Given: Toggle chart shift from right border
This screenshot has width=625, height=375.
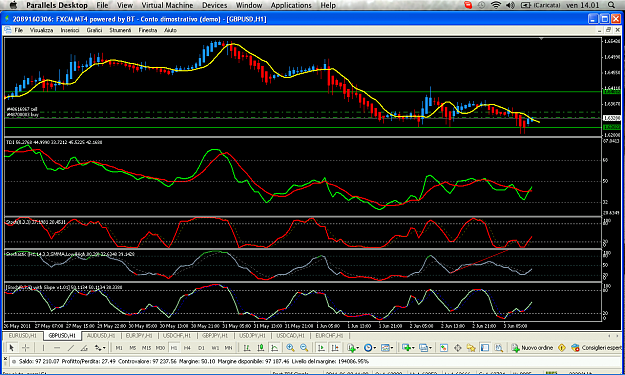Looking at the screenshot, I should (335, 348).
